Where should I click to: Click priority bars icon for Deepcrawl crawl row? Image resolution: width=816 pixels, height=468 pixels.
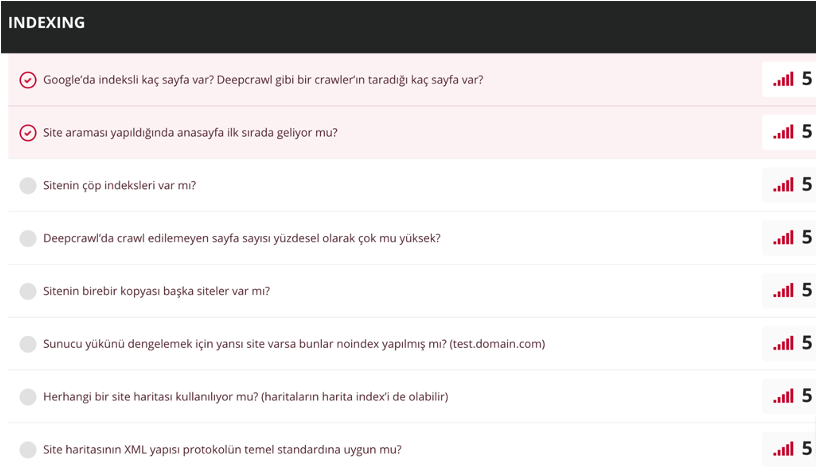[783, 237]
